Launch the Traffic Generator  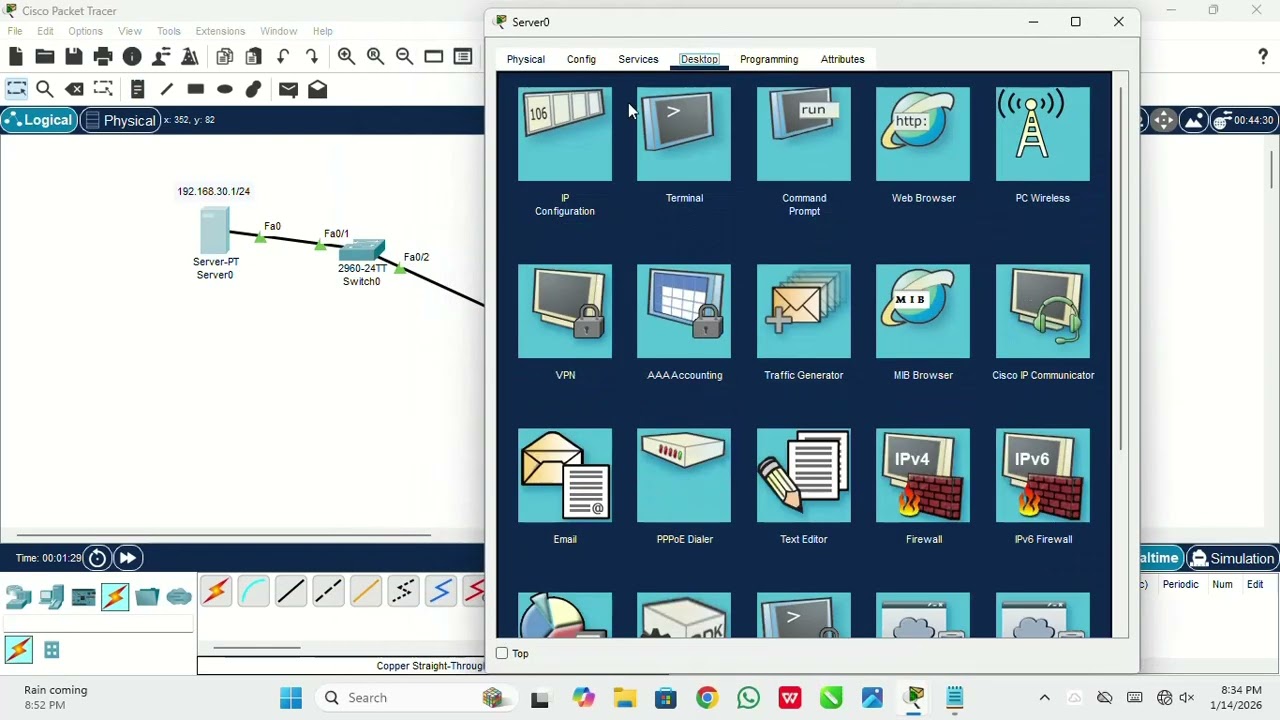tap(804, 311)
